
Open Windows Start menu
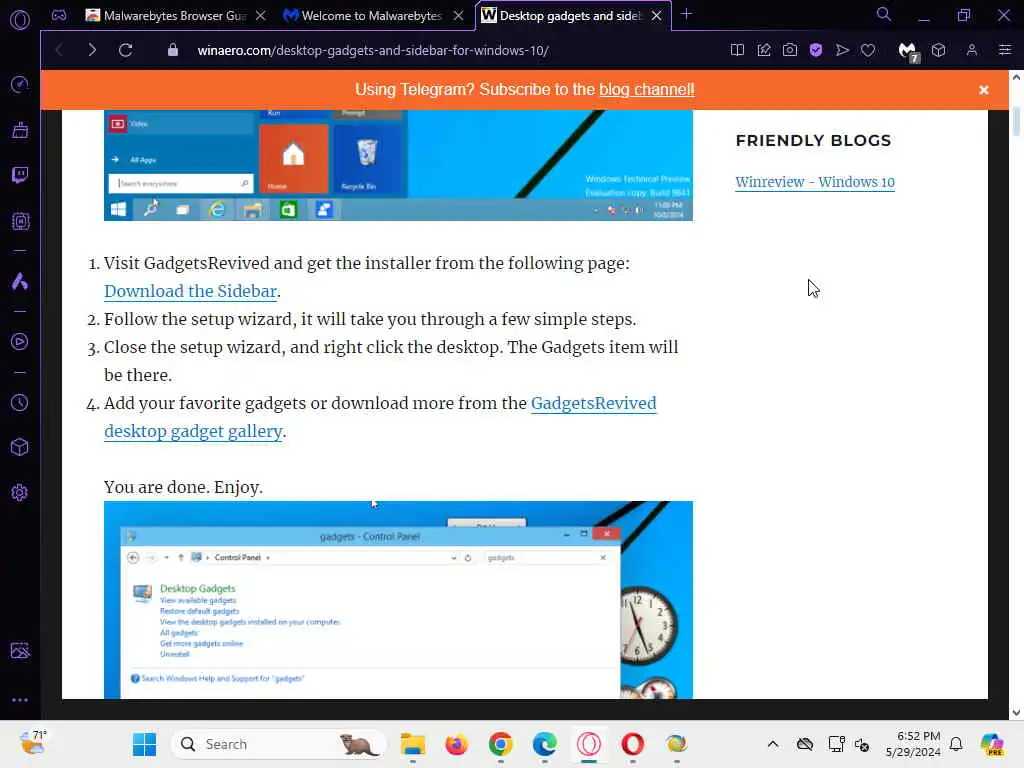pyautogui.click(x=144, y=744)
